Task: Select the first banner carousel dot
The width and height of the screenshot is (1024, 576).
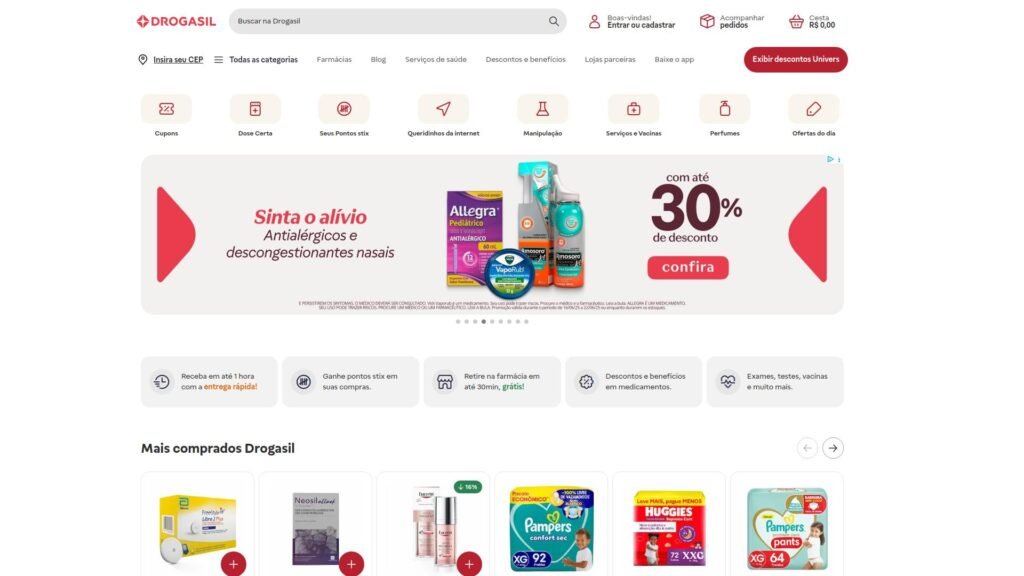Action: 458,321
